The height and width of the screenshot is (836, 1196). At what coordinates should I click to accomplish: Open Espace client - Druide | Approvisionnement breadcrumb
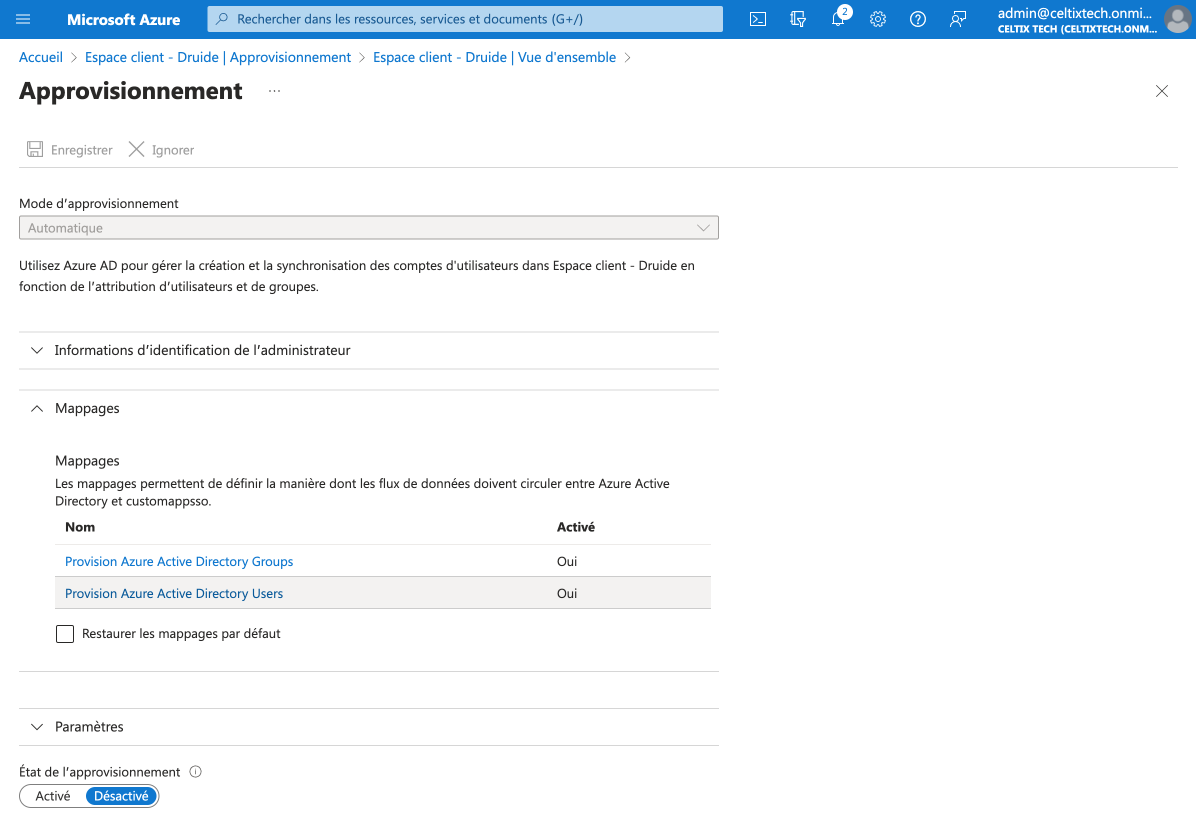[218, 57]
